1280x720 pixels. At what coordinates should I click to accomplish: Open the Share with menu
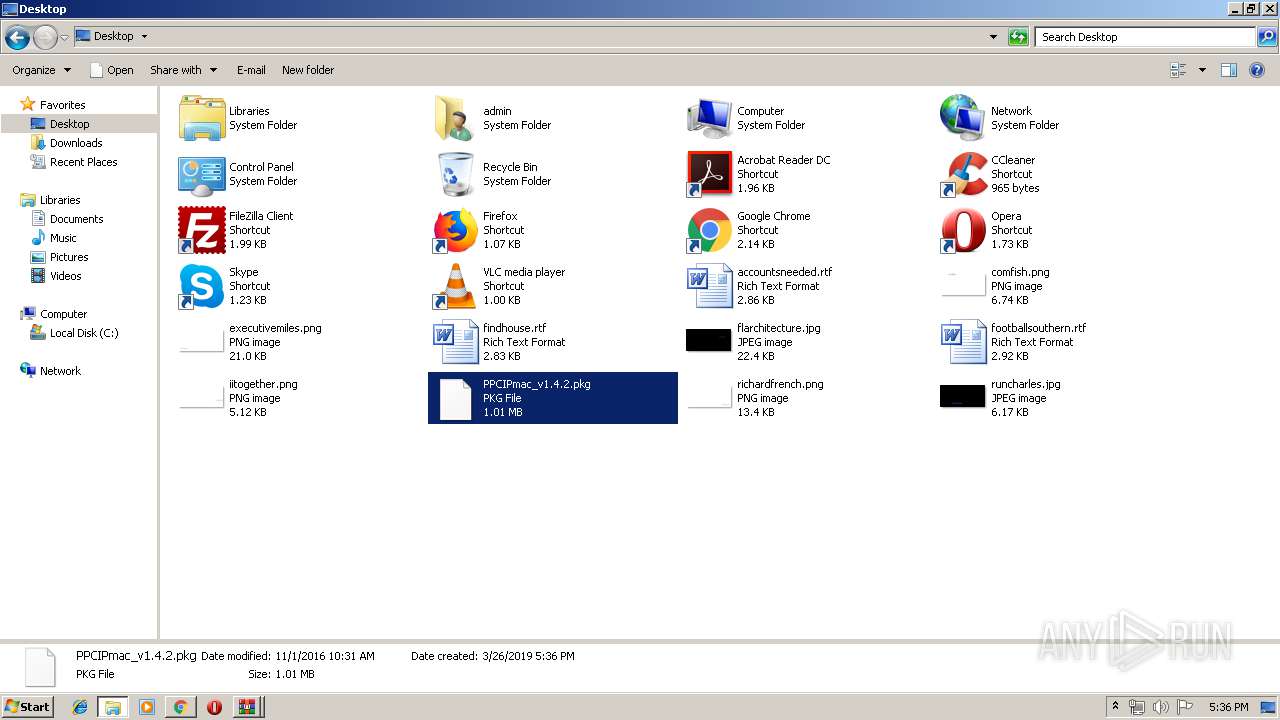tap(183, 70)
